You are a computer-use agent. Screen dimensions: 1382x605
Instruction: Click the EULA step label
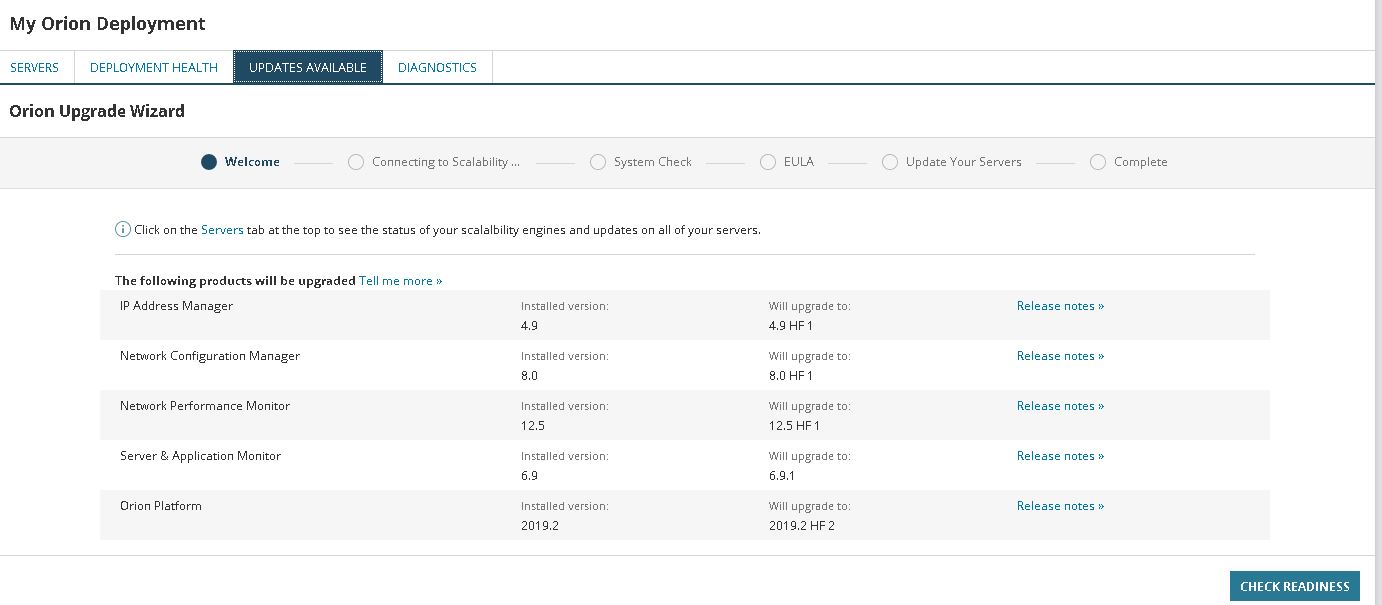(x=799, y=162)
